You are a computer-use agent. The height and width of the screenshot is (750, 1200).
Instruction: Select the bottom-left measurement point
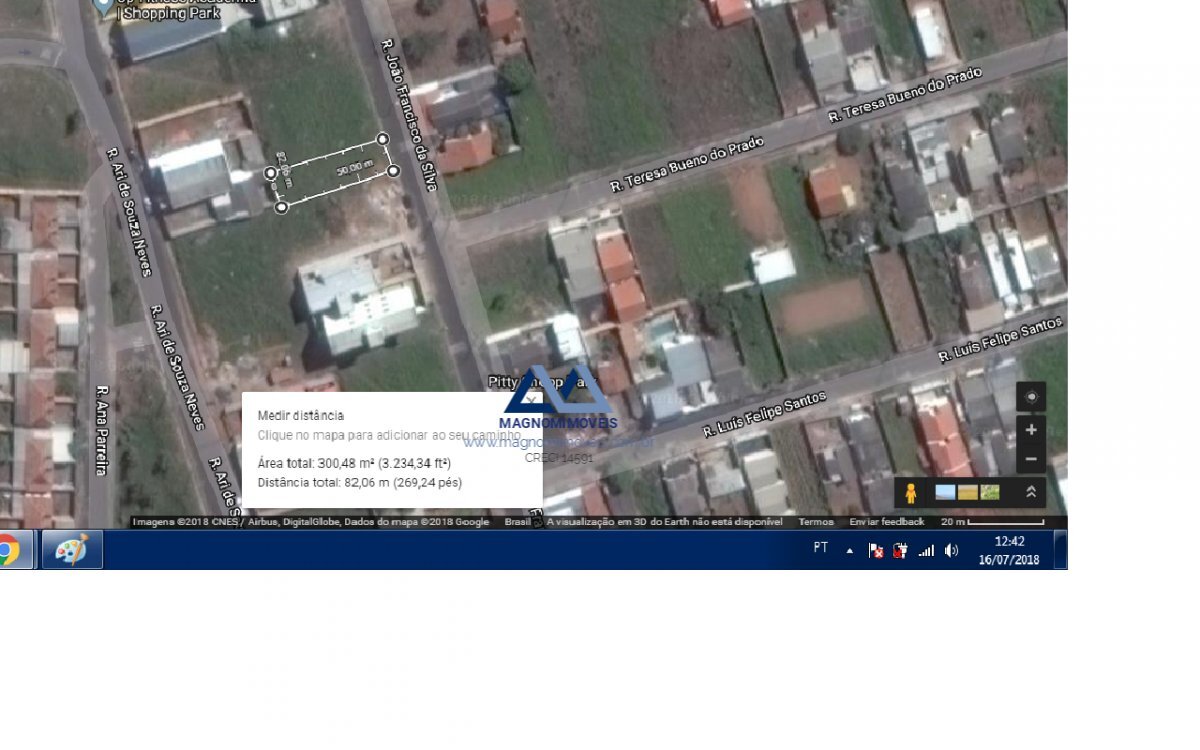pyautogui.click(x=281, y=207)
